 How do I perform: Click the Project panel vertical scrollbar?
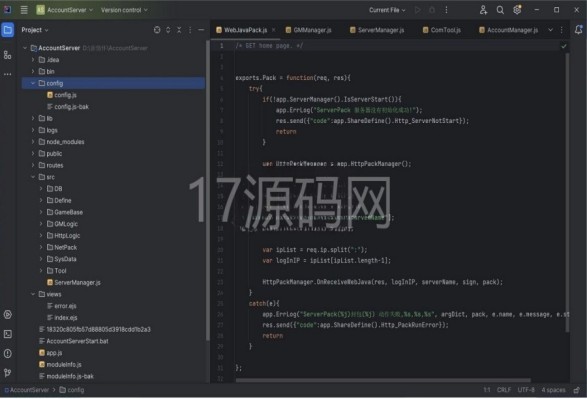pyautogui.click(x=207, y=190)
